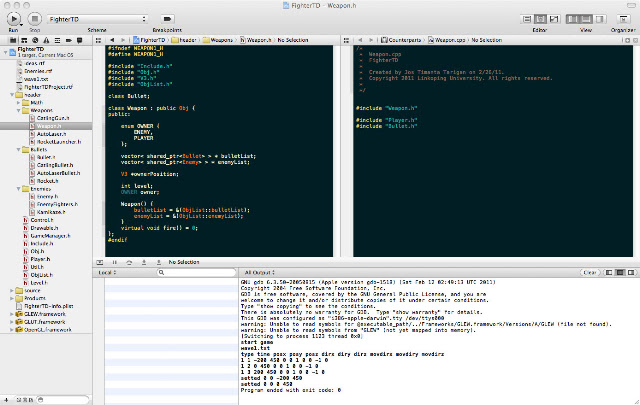Screen dimensions: 640x405
Task: Toggle Breakpoints in the toolbar
Action: (x=167, y=19)
